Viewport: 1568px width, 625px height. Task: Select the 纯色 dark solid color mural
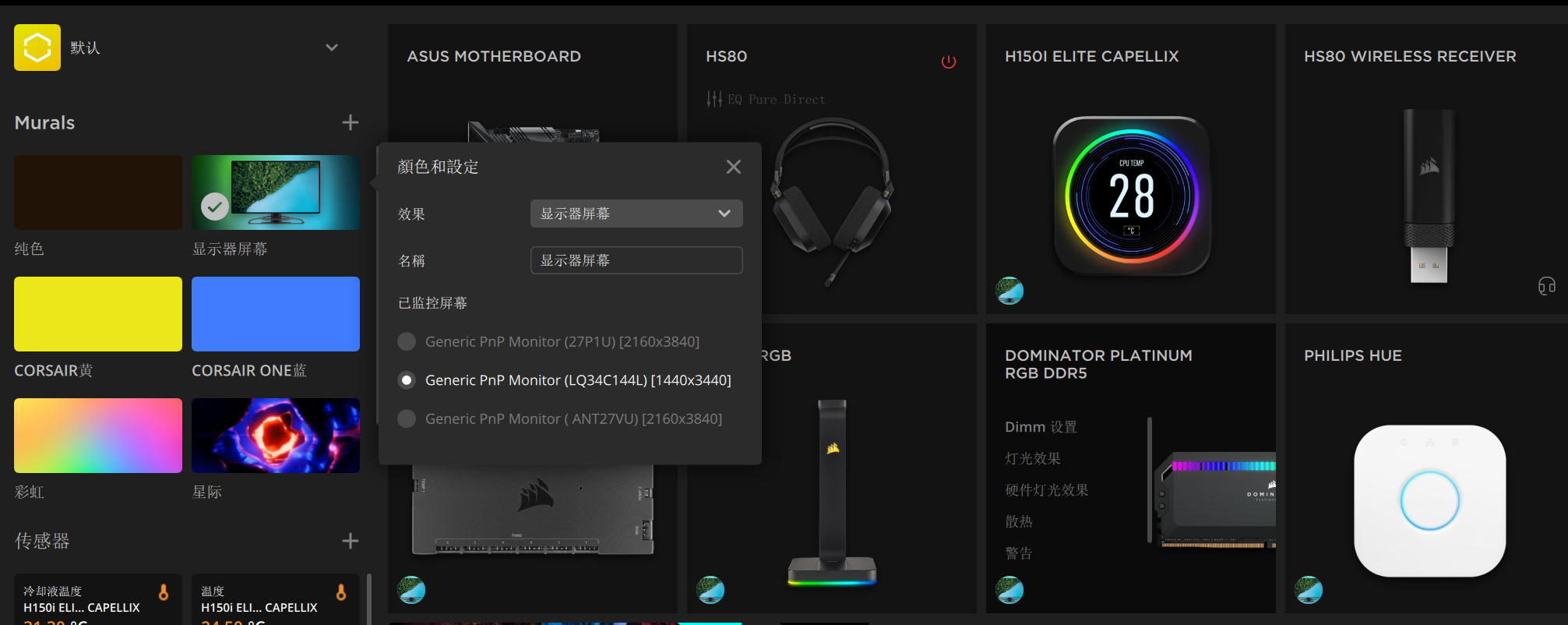coord(98,192)
